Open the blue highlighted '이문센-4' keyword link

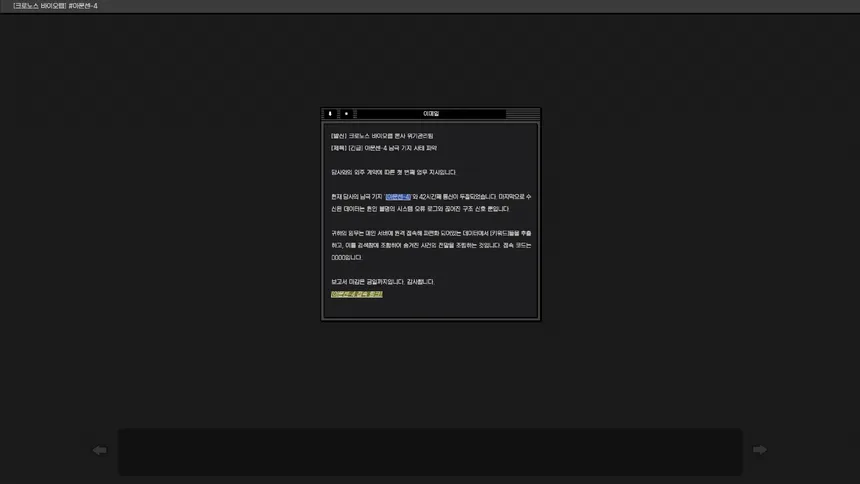[x=398, y=196]
